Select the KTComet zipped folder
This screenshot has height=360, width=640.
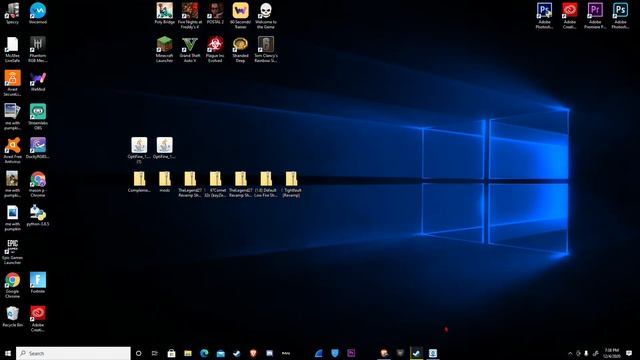coord(215,184)
